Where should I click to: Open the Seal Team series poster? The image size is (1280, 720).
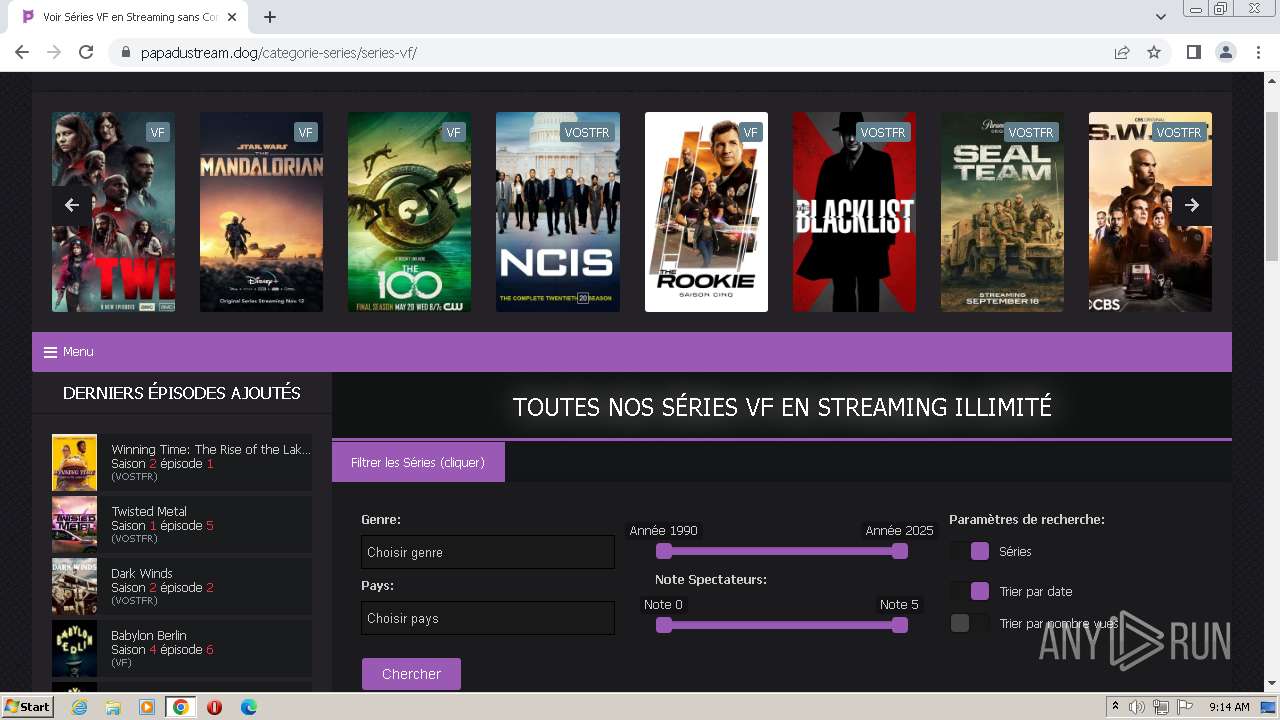click(1002, 212)
